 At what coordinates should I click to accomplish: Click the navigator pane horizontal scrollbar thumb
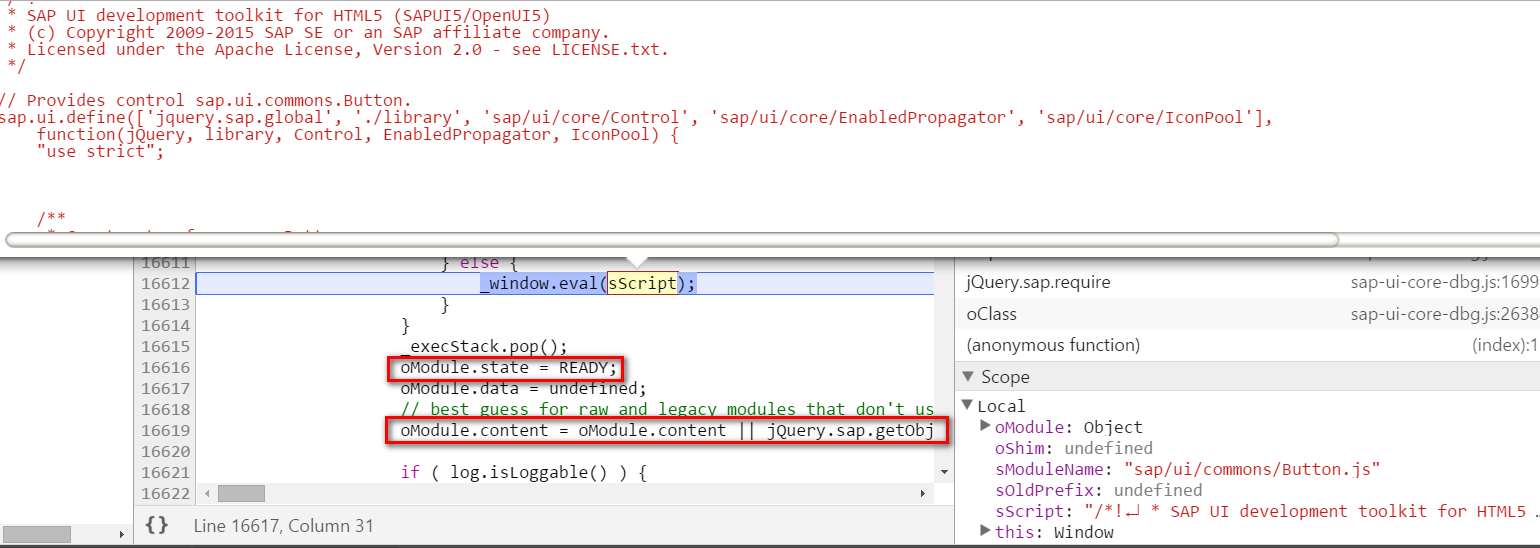(x=35, y=534)
